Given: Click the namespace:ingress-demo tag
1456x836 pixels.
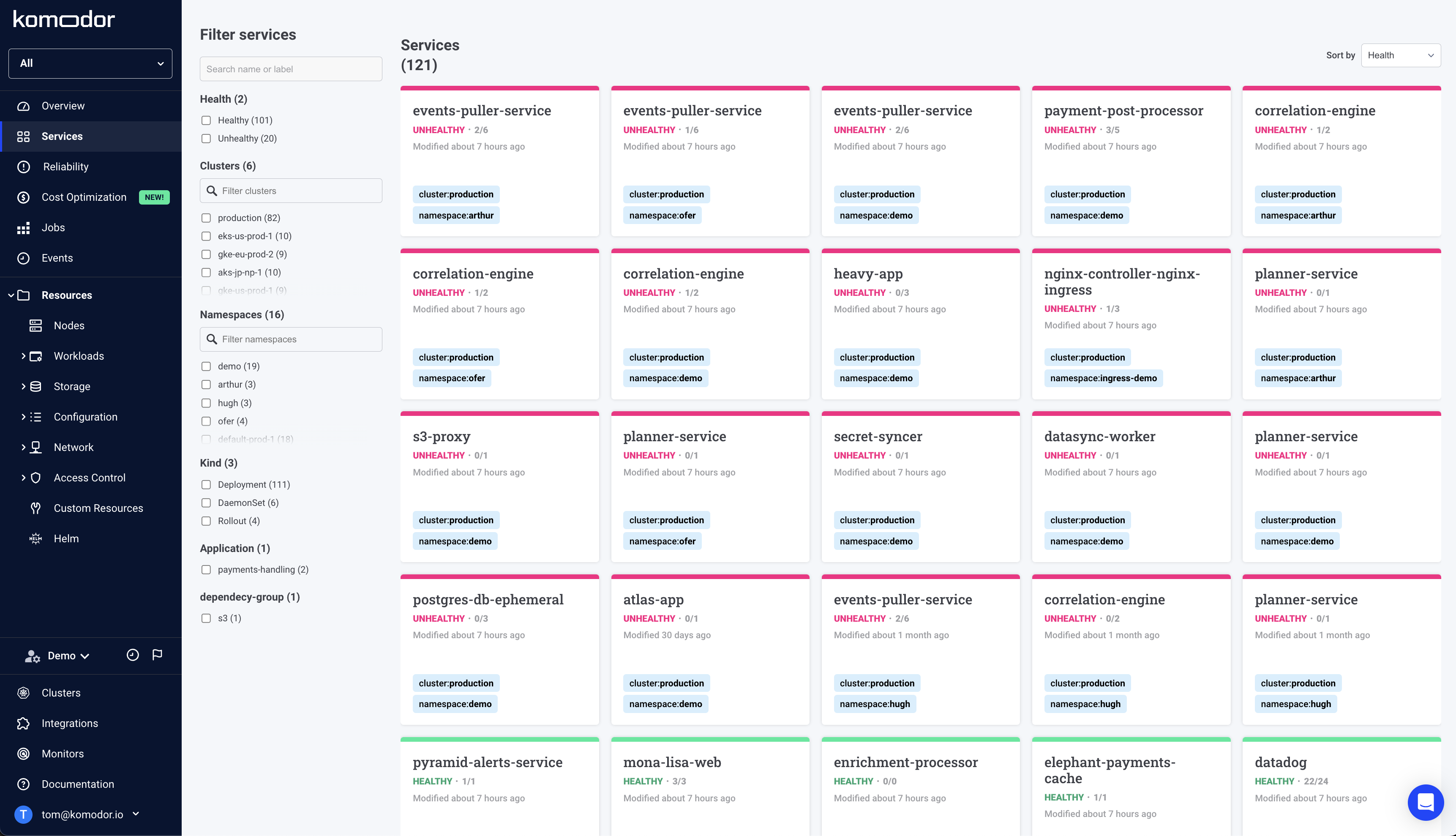Looking at the screenshot, I should (x=1103, y=378).
